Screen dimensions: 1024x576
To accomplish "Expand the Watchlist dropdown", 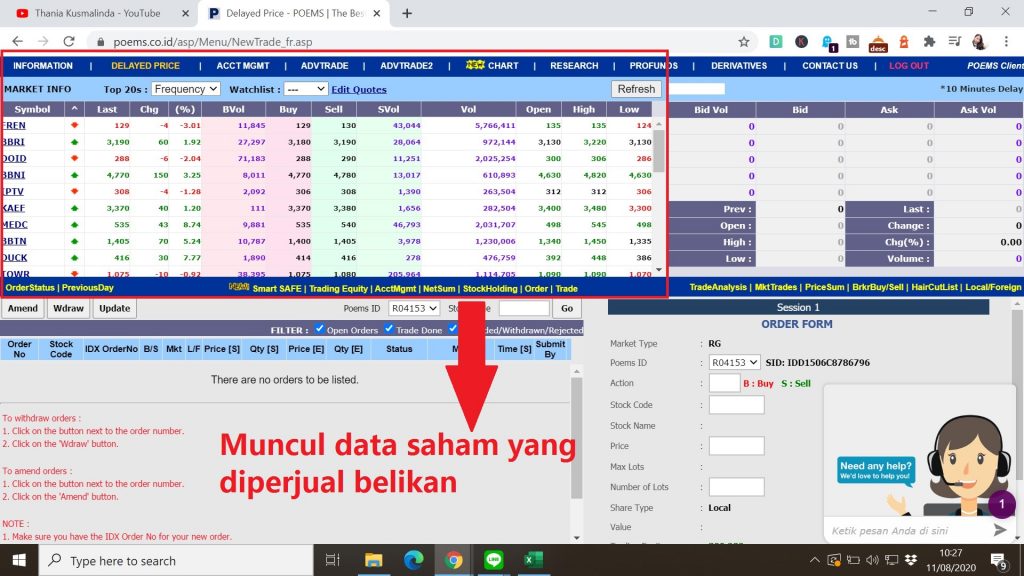I will (305, 89).
